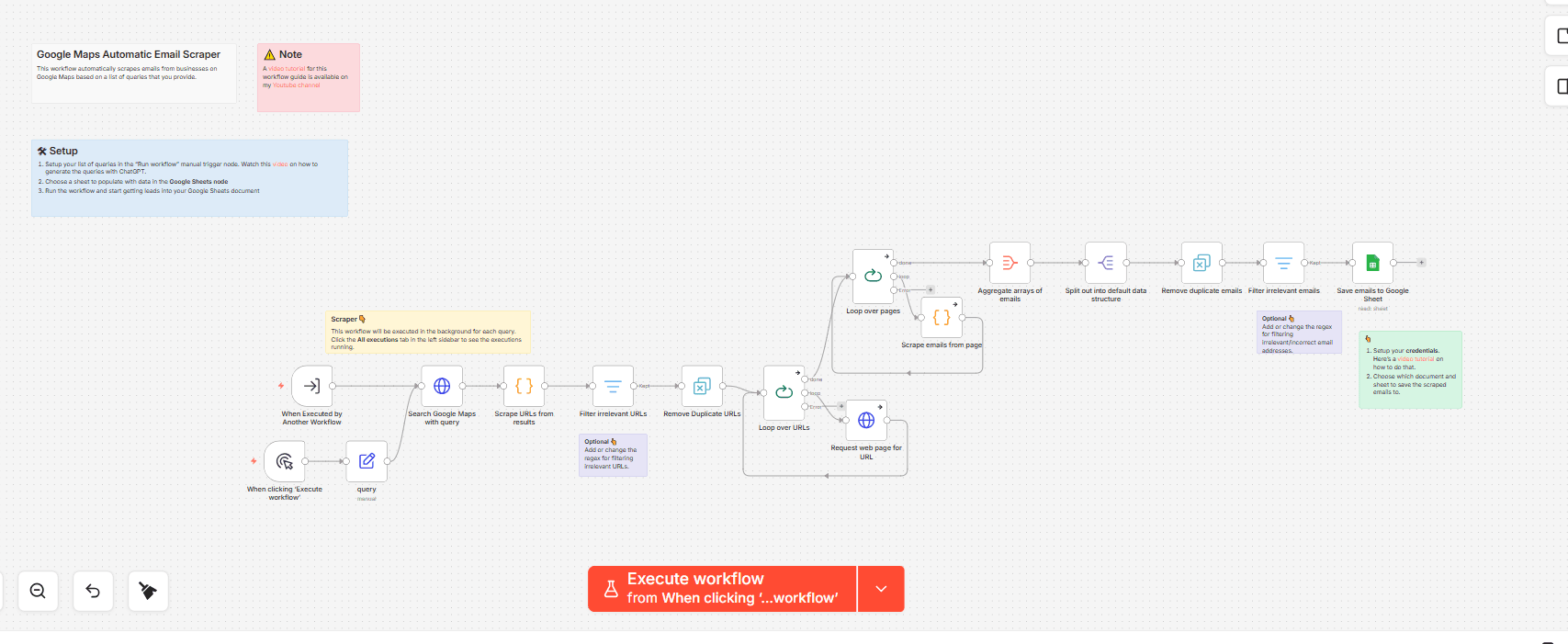Screen dimensions: 1568x644
Task: Click the zoom out magnifier button
Action: coord(38,591)
